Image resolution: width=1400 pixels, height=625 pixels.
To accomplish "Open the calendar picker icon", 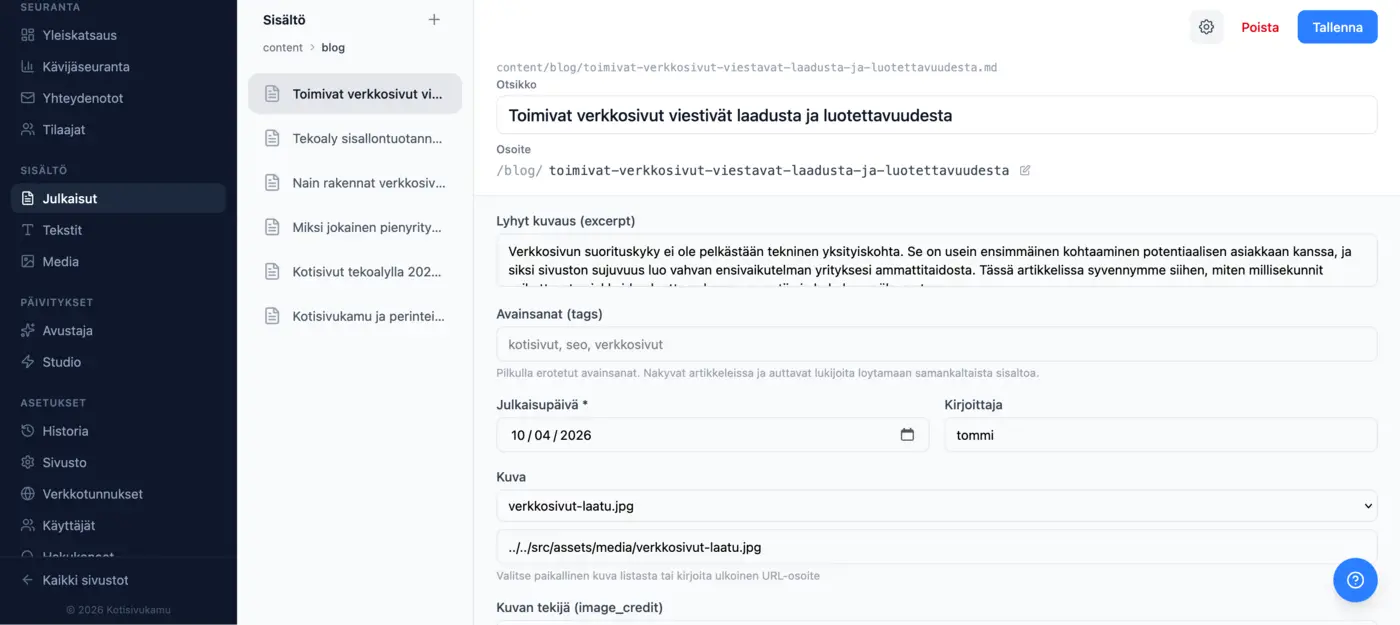I will click(907, 435).
